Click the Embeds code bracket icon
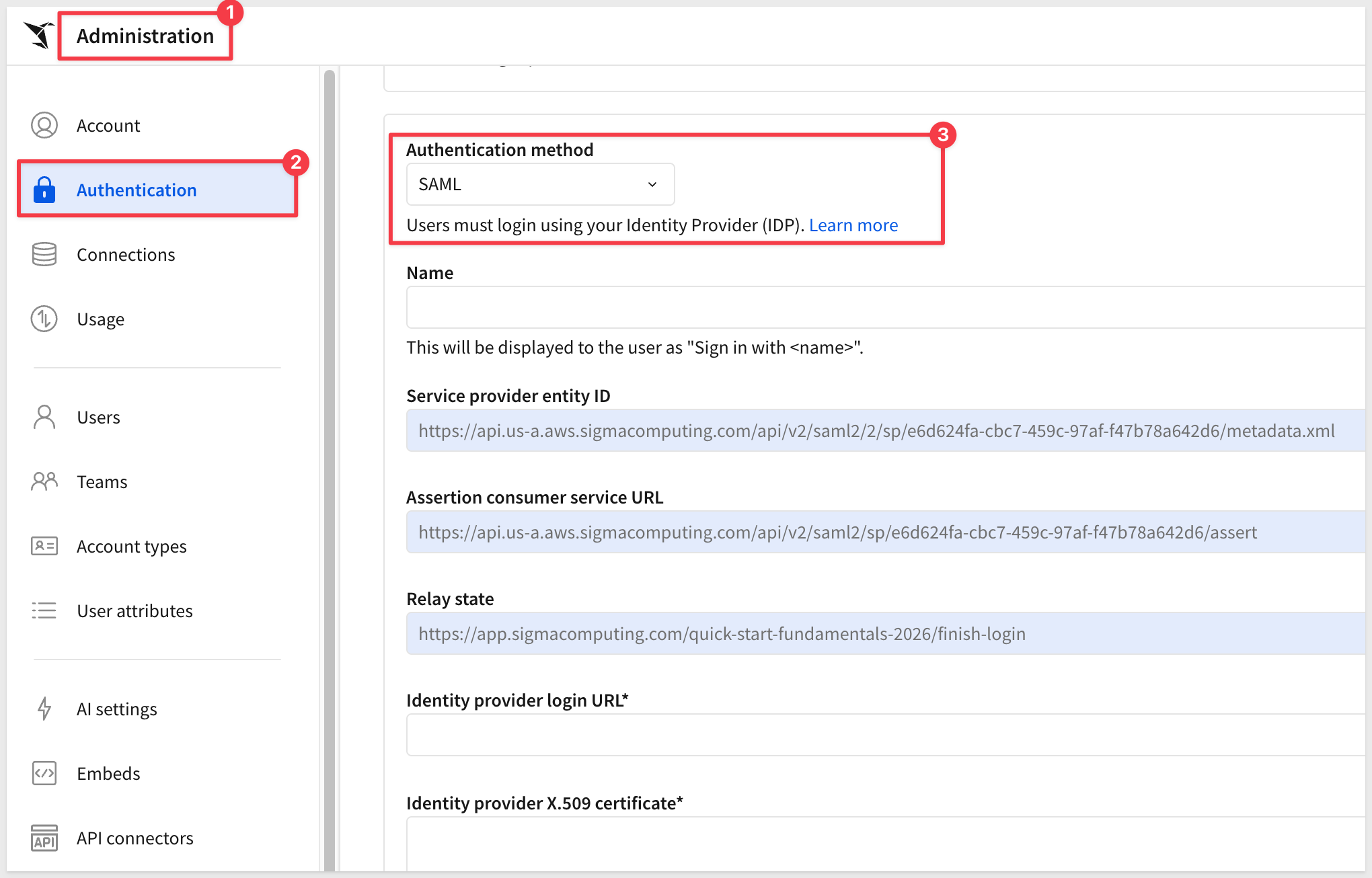This screenshot has width=1372, height=878. click(44, 774)
